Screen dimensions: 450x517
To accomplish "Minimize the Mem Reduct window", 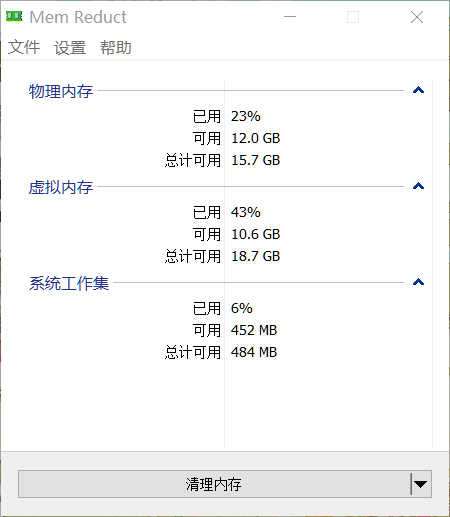I will click(290, 17).
